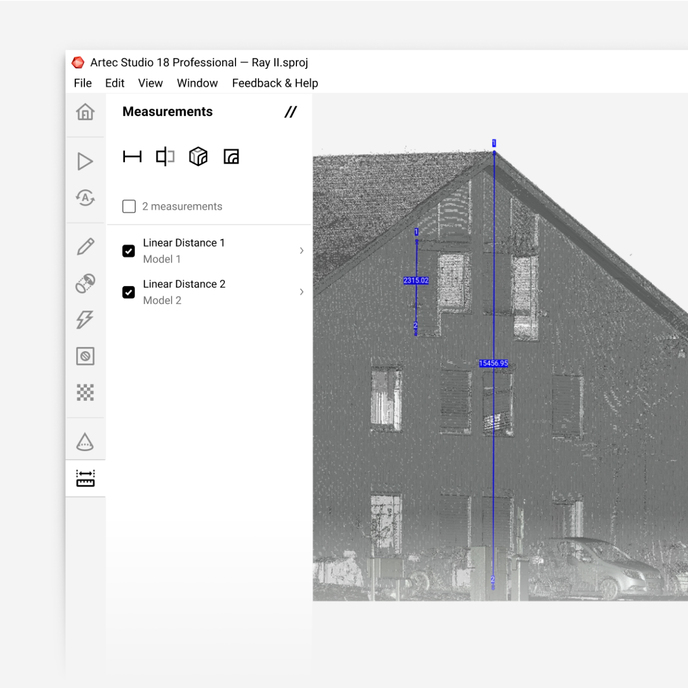
Task: Click the Artec Studio red logo icon
Action: [78, 62]
